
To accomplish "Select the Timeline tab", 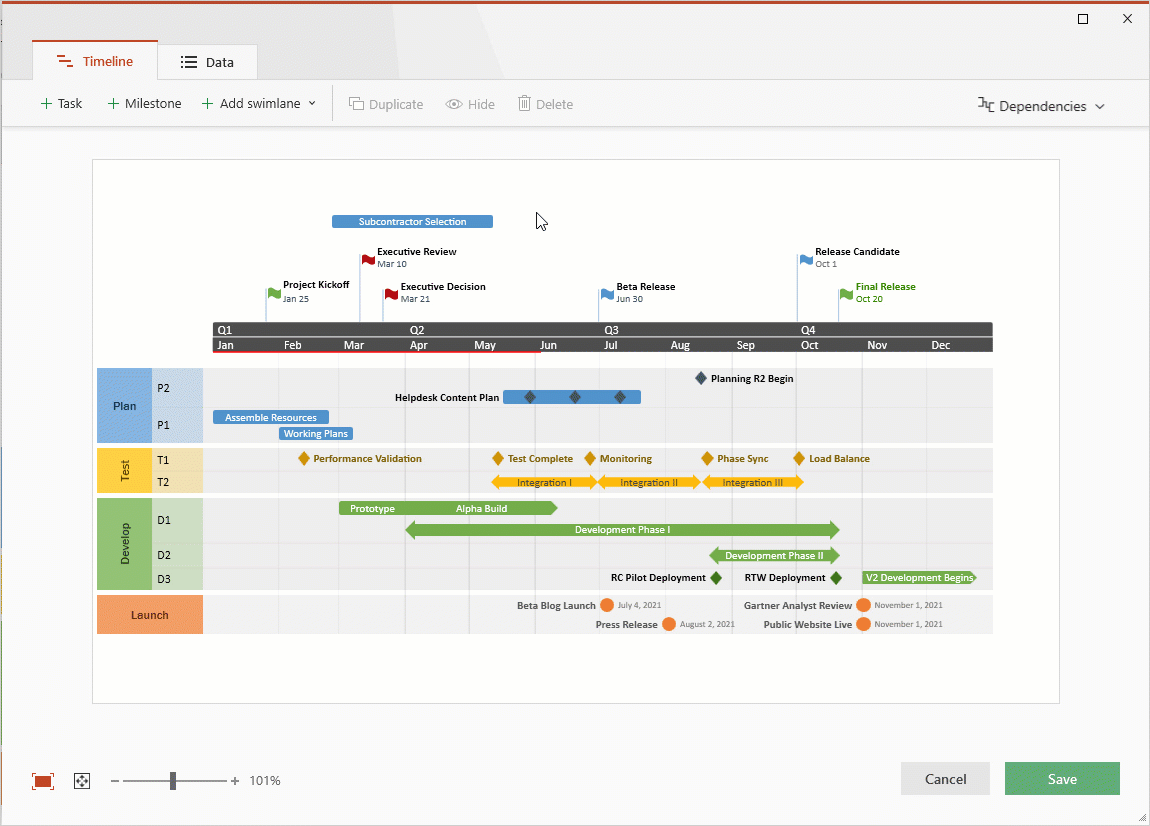I will pos(94,61).
